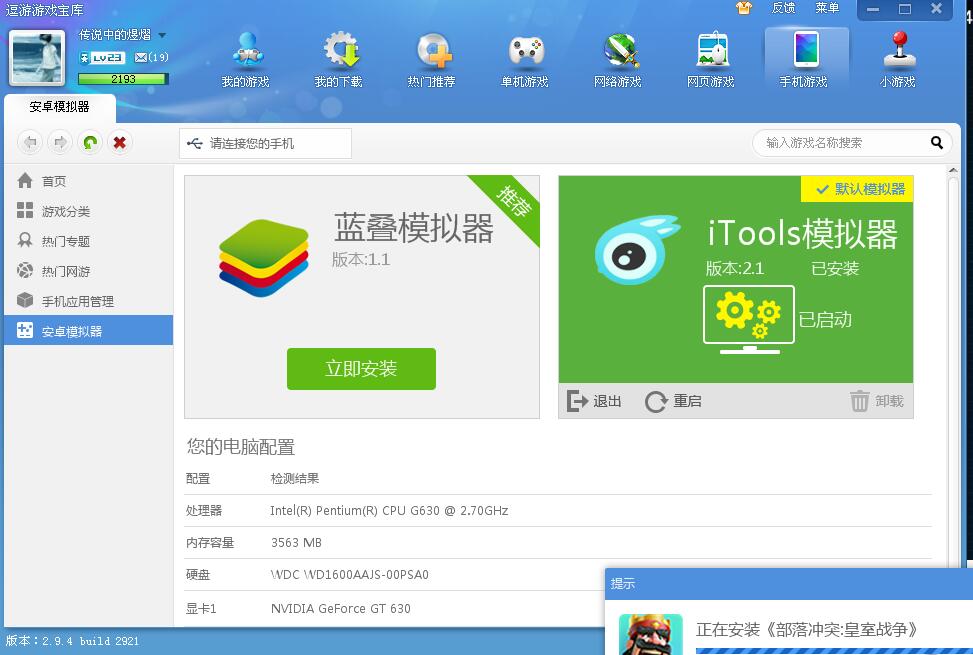
Task: Open 小游戏 category
Action: tap(897, 61)
